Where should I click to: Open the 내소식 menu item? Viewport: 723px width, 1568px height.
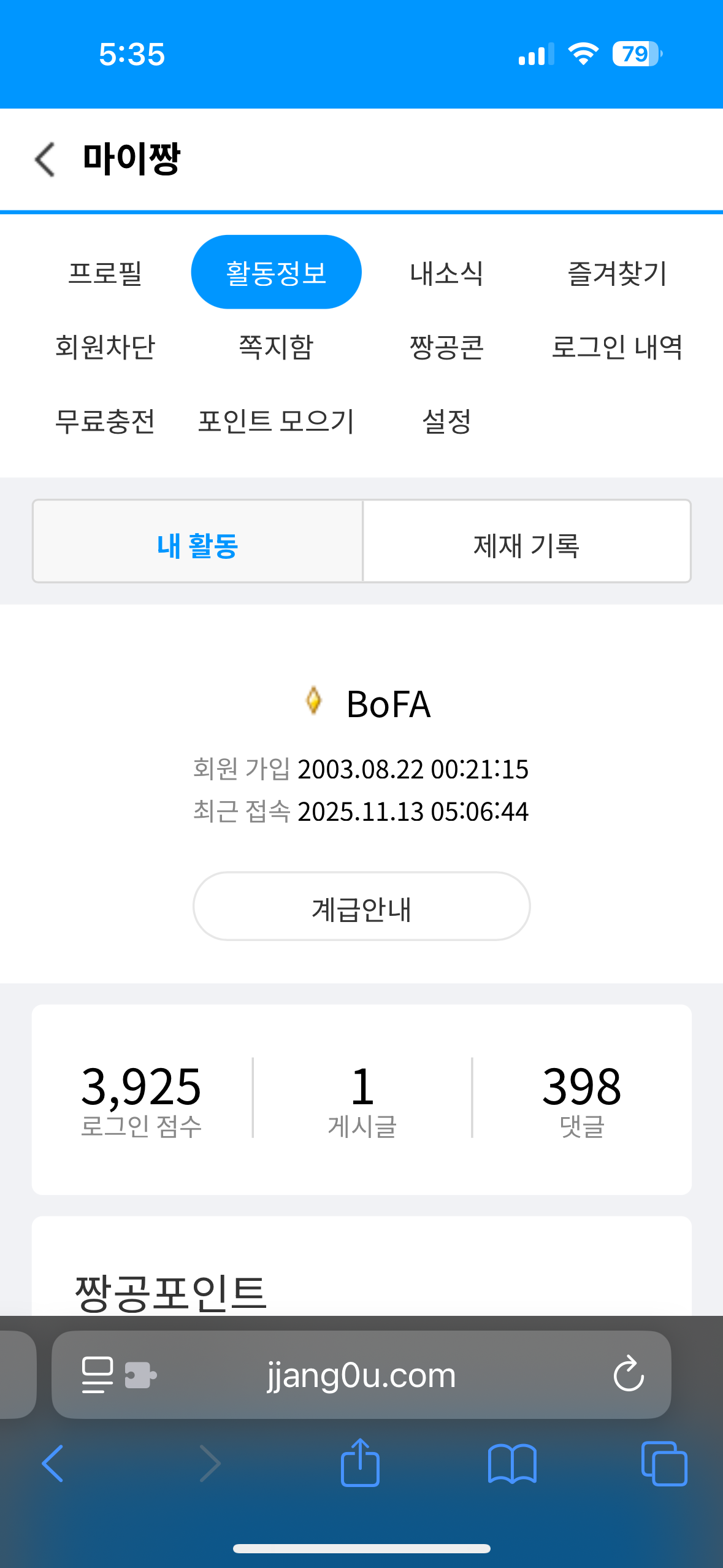446,273
